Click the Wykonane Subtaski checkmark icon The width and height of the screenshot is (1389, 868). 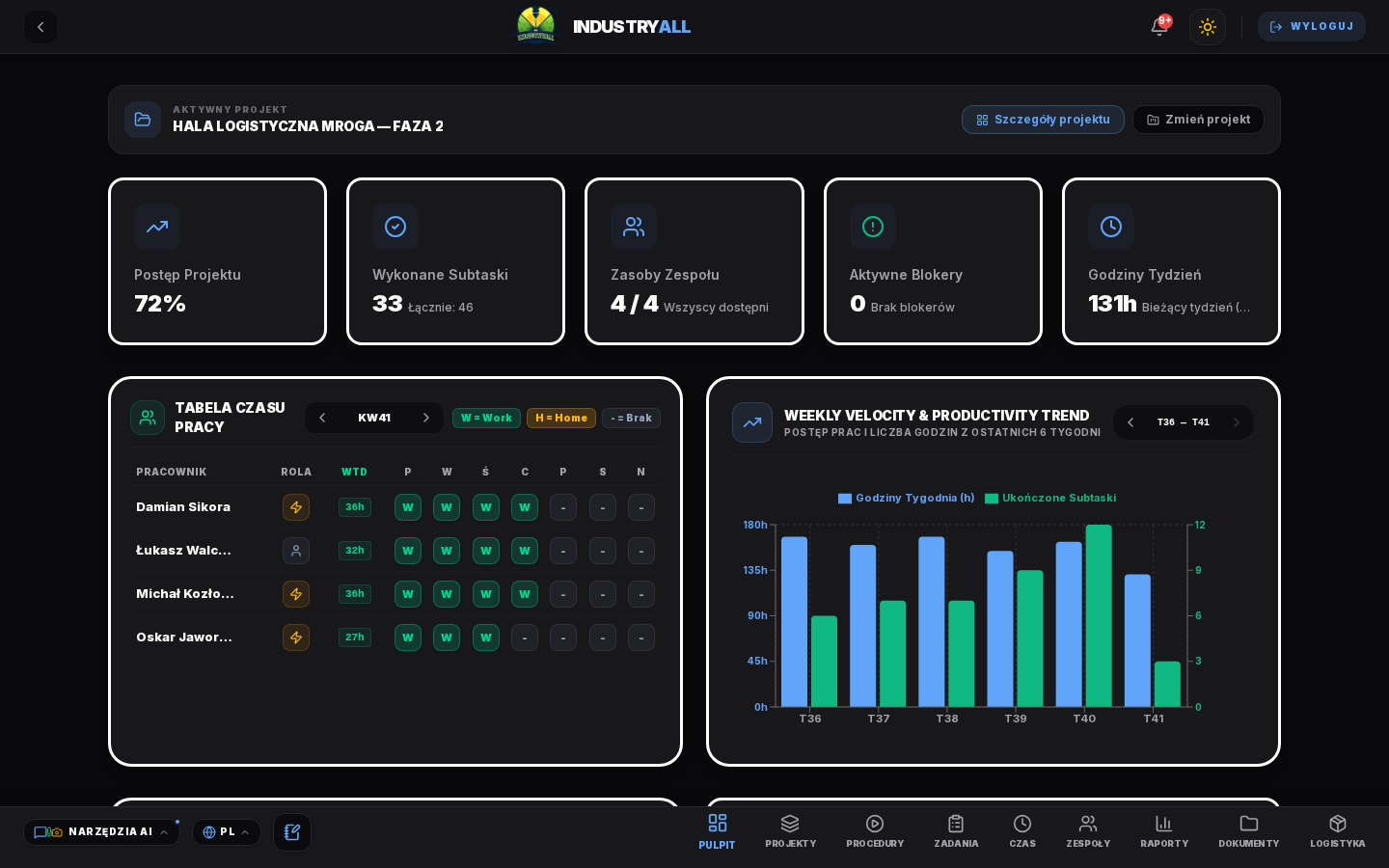(395, 227)
